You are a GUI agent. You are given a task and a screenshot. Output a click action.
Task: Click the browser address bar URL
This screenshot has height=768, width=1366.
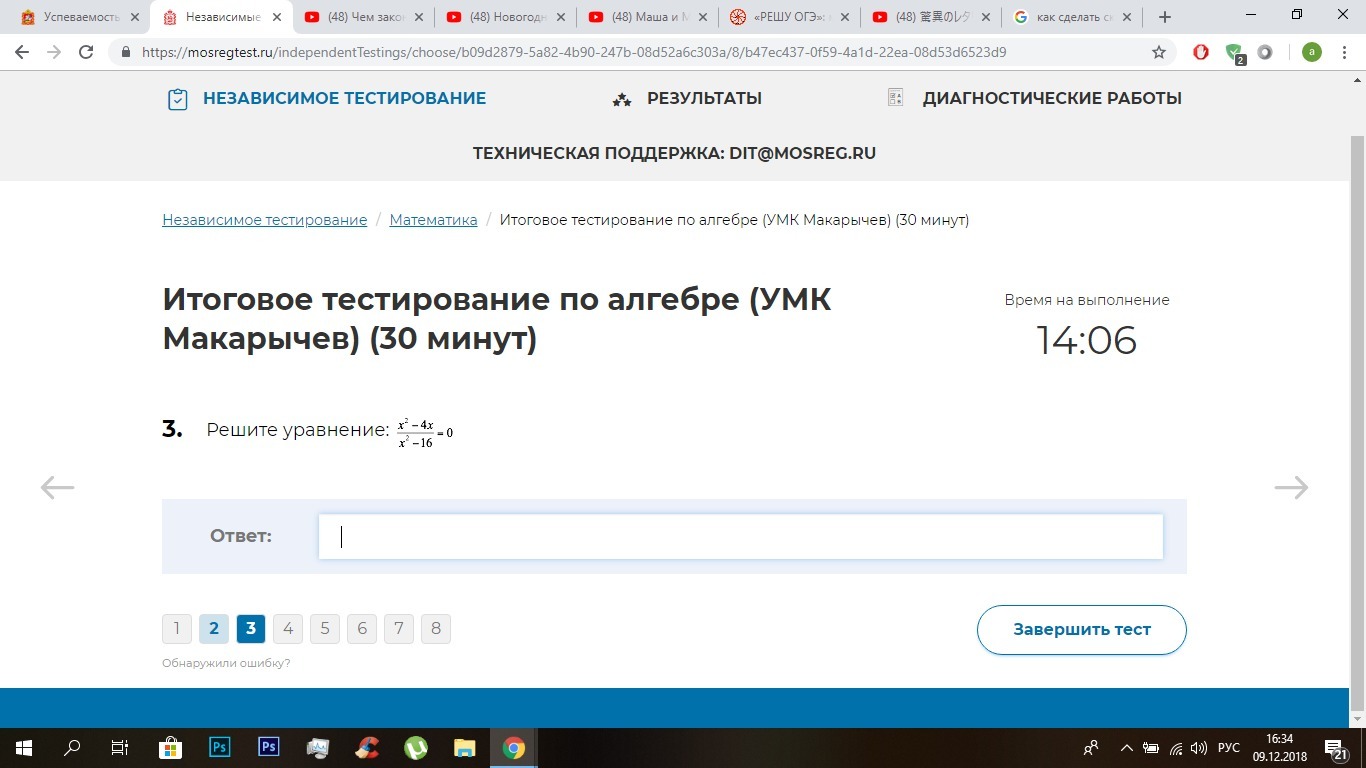(574, 53)
